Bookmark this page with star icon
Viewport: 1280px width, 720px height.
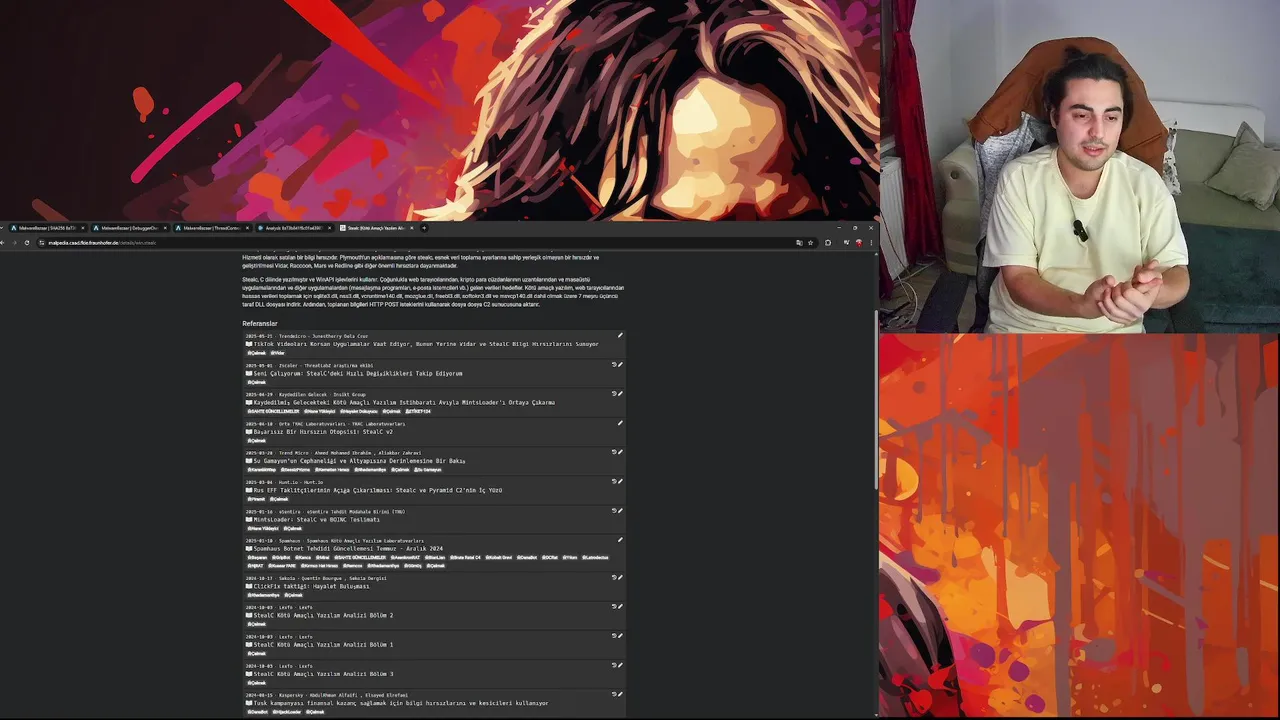[811, 243]
